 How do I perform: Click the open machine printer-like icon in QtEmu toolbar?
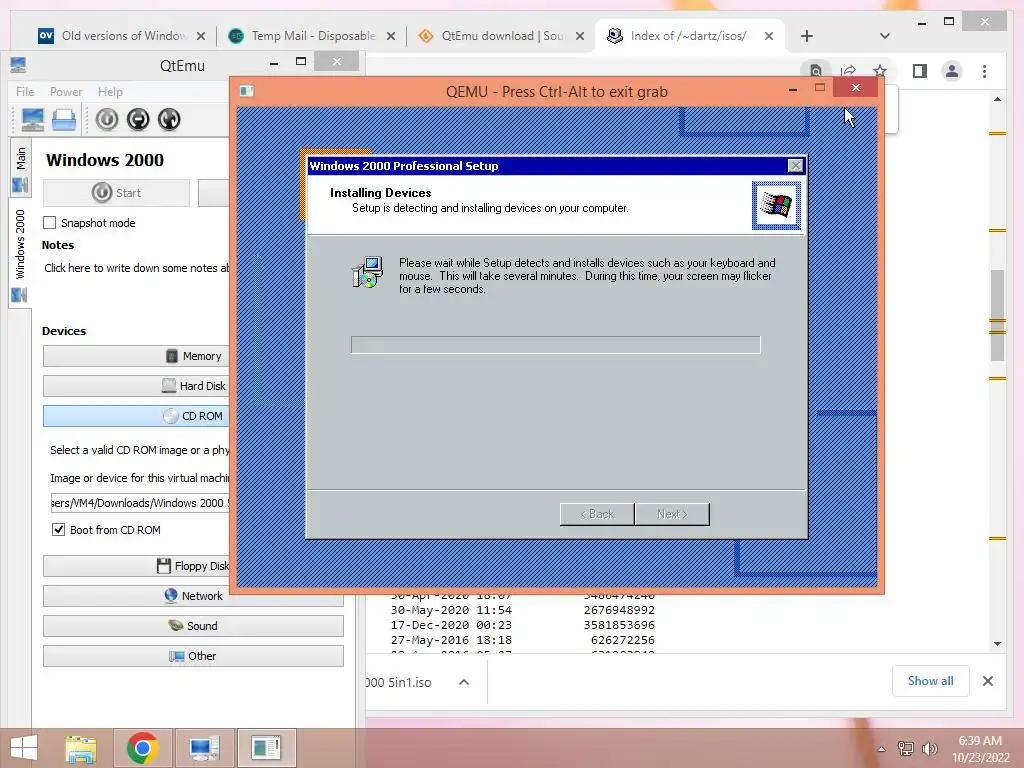(x=64, y=120)
